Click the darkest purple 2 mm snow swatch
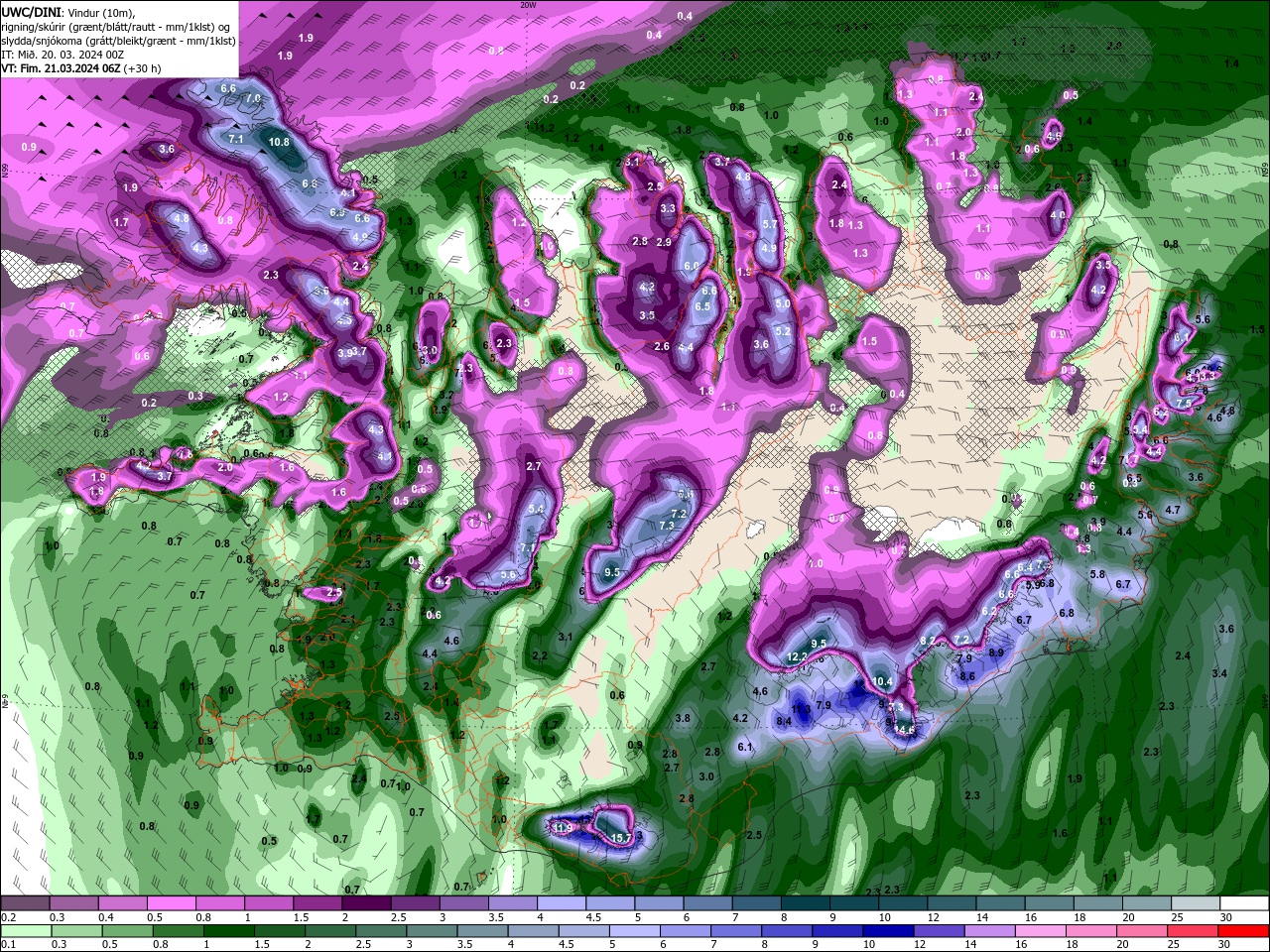The width and height of the screenshot is (1270, 952). click(367, 902)
